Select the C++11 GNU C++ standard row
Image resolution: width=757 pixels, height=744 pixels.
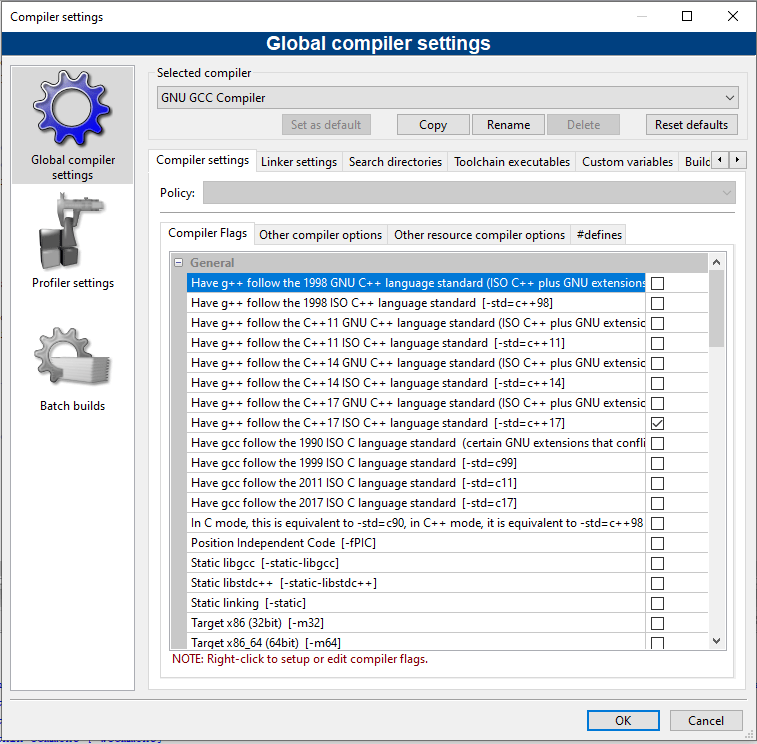click(x=416, y=323)
